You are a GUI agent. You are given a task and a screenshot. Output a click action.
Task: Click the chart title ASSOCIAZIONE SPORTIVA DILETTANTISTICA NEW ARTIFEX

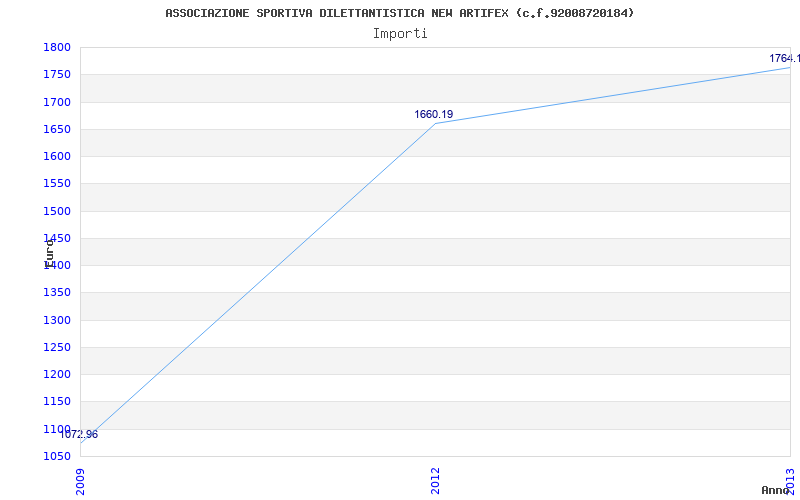[x=399, y=13]
